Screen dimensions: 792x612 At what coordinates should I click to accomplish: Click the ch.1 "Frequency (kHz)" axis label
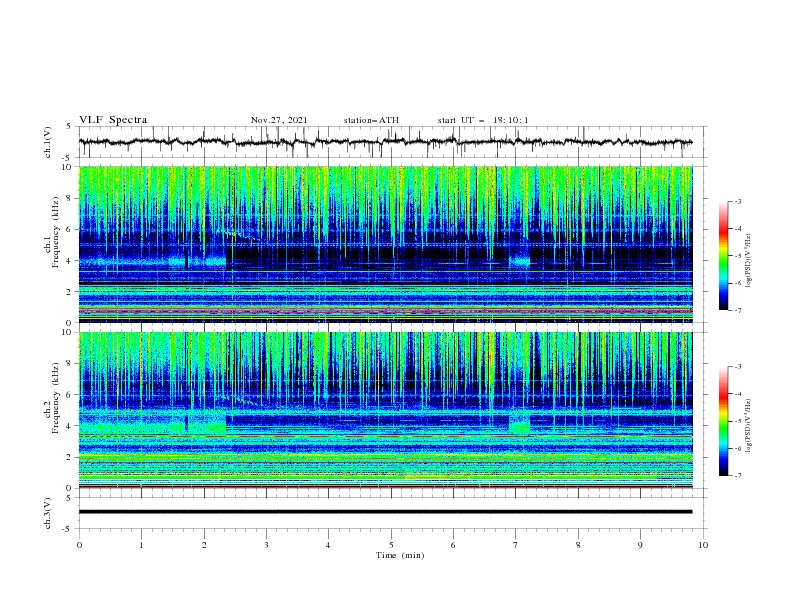pyautogui.click(x=56, y=232)
